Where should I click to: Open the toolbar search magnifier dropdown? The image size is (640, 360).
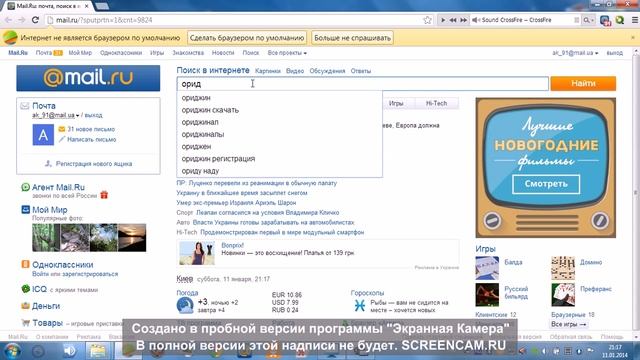click(588, 20)
